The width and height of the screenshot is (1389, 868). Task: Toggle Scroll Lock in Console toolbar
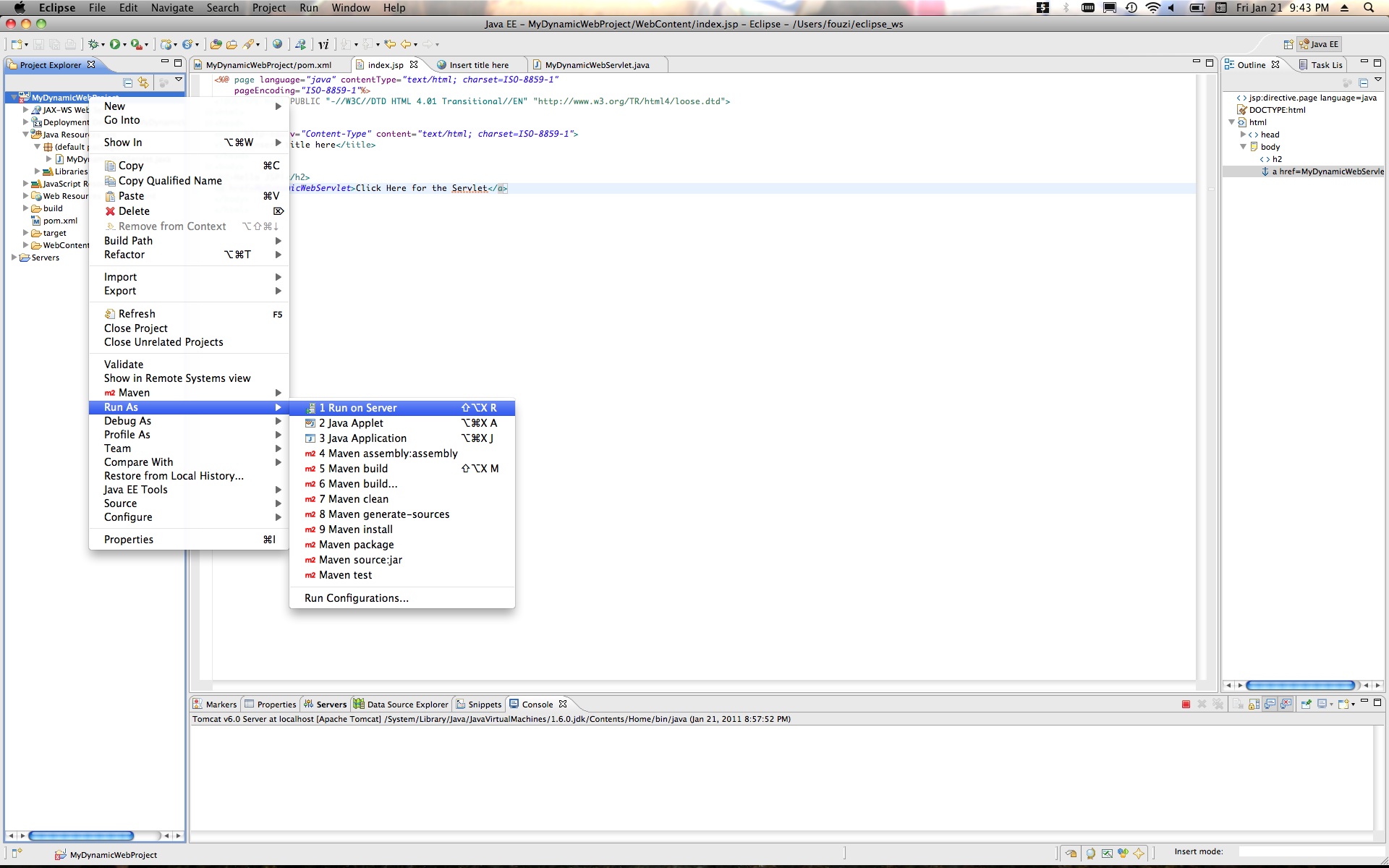1254,704
